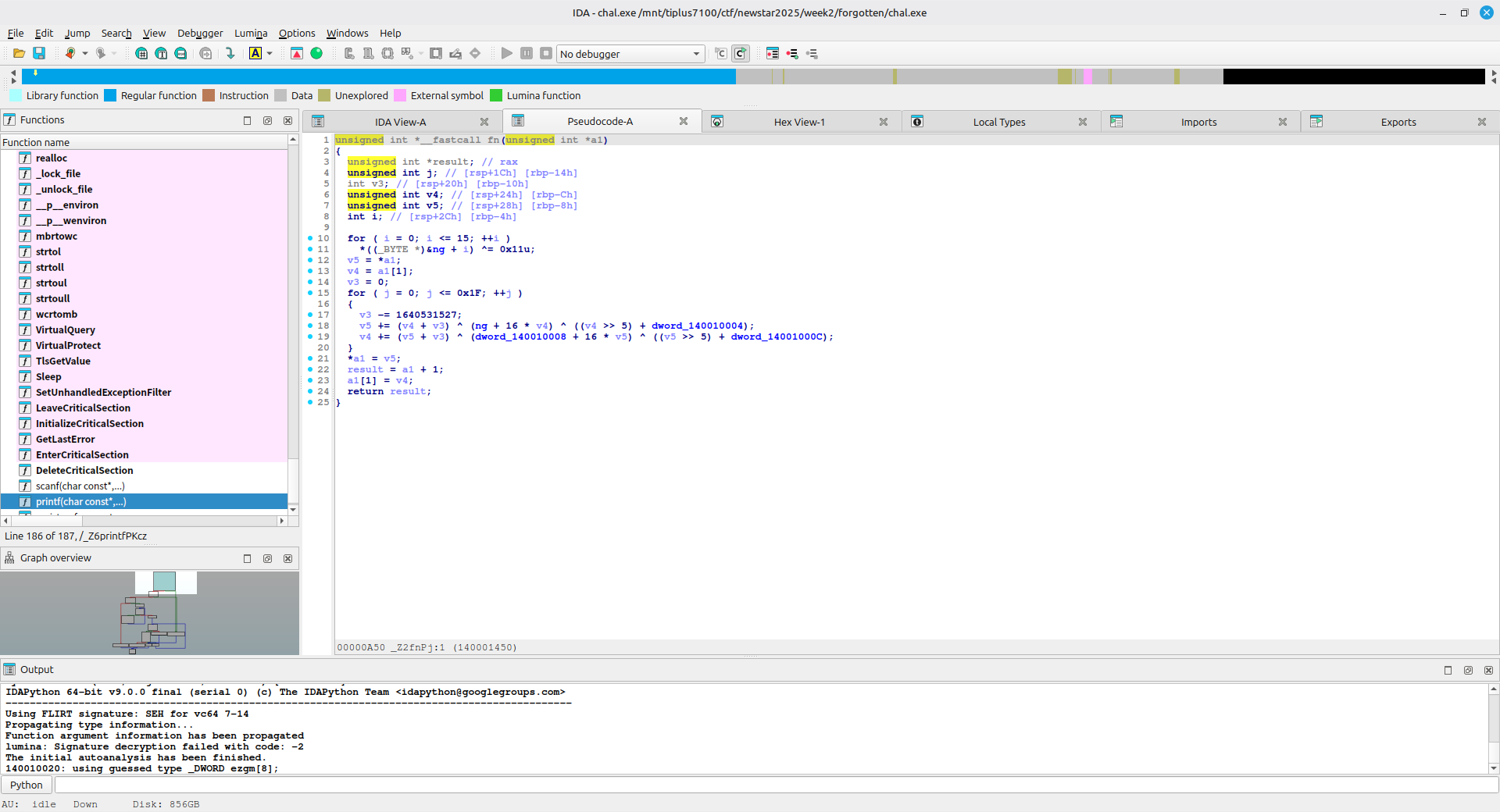
Task: Float the Graph overview panel
Action: point(267,558)
